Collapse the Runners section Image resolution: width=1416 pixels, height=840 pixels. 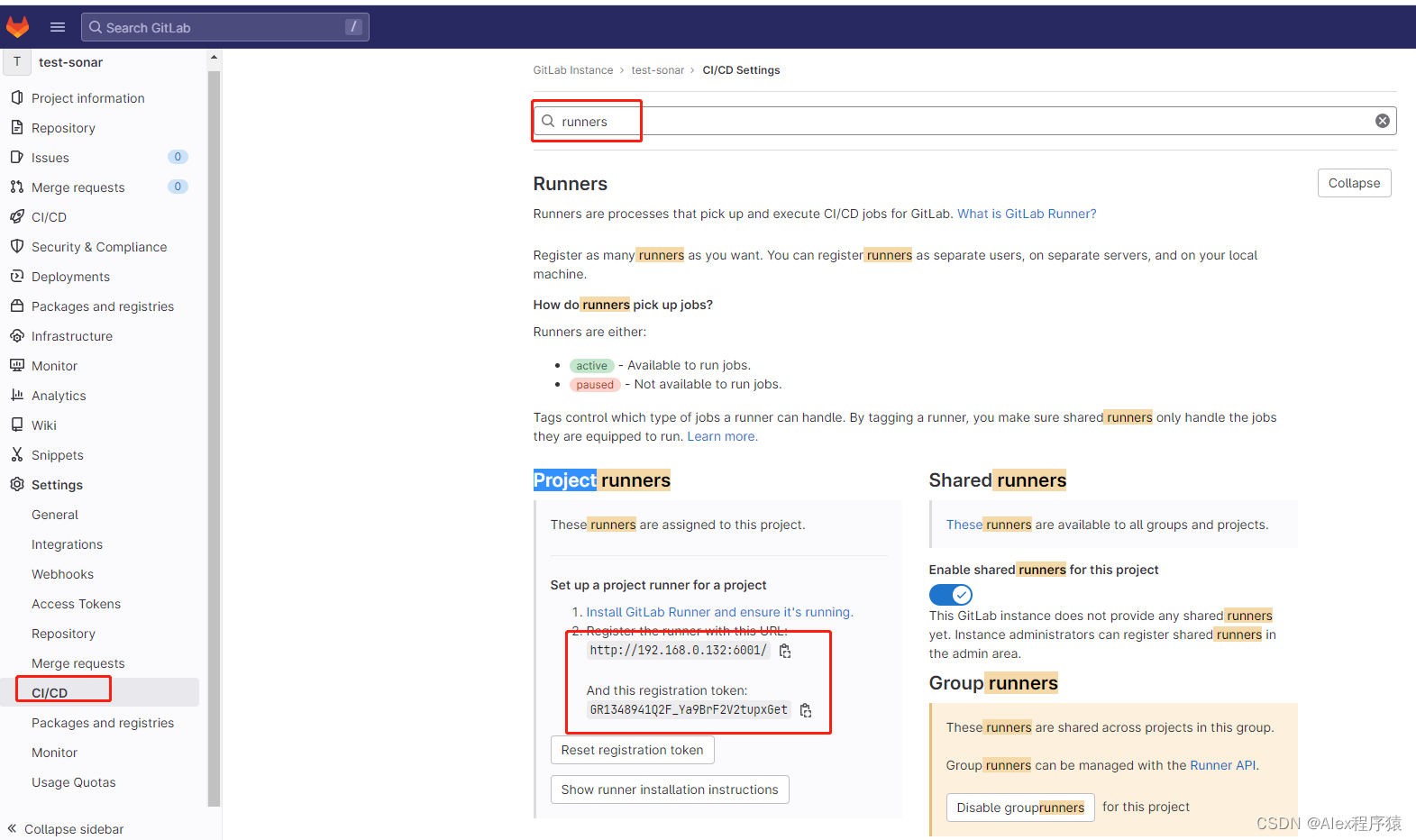tap(1354, 183)
